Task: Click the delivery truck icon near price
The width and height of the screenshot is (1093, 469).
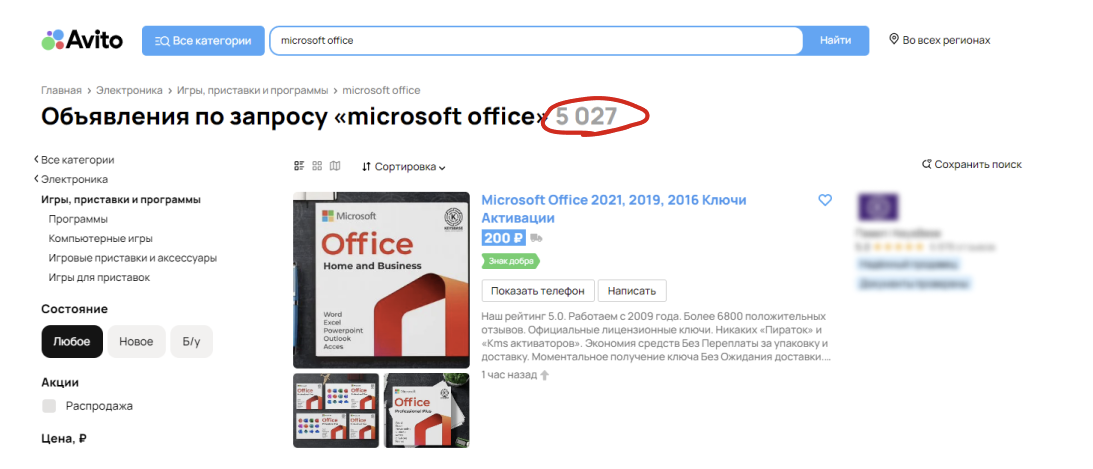Action: 536,238
